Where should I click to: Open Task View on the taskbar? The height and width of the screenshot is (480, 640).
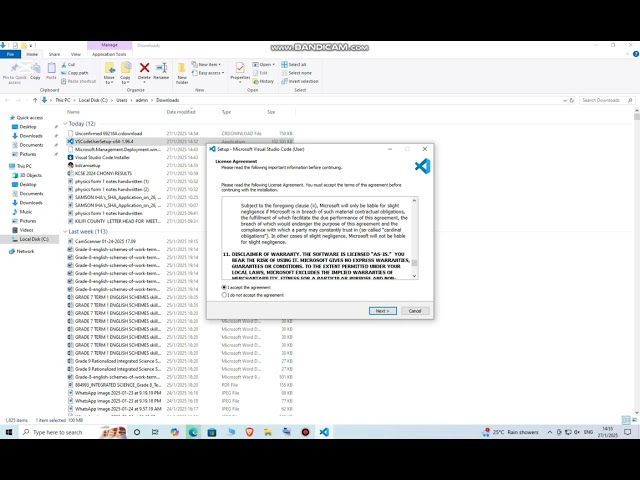coord(155,432)
